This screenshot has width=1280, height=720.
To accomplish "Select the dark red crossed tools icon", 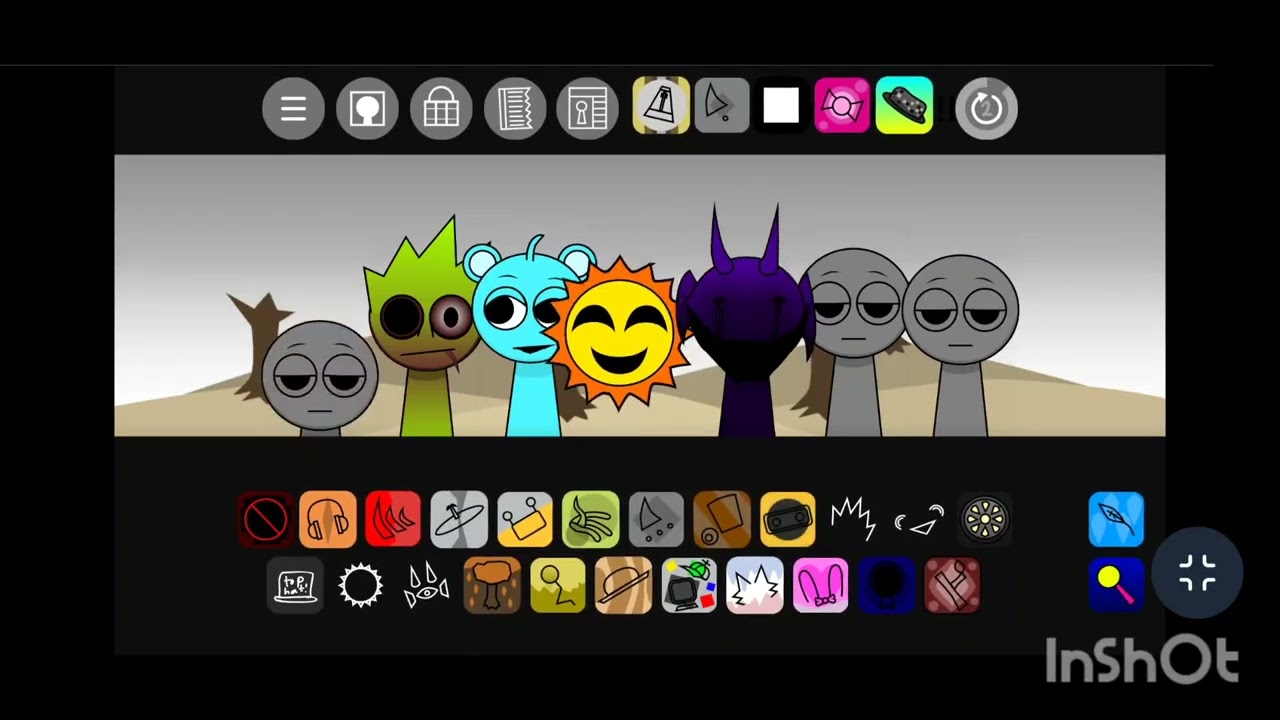I will (x=952, y=585).
